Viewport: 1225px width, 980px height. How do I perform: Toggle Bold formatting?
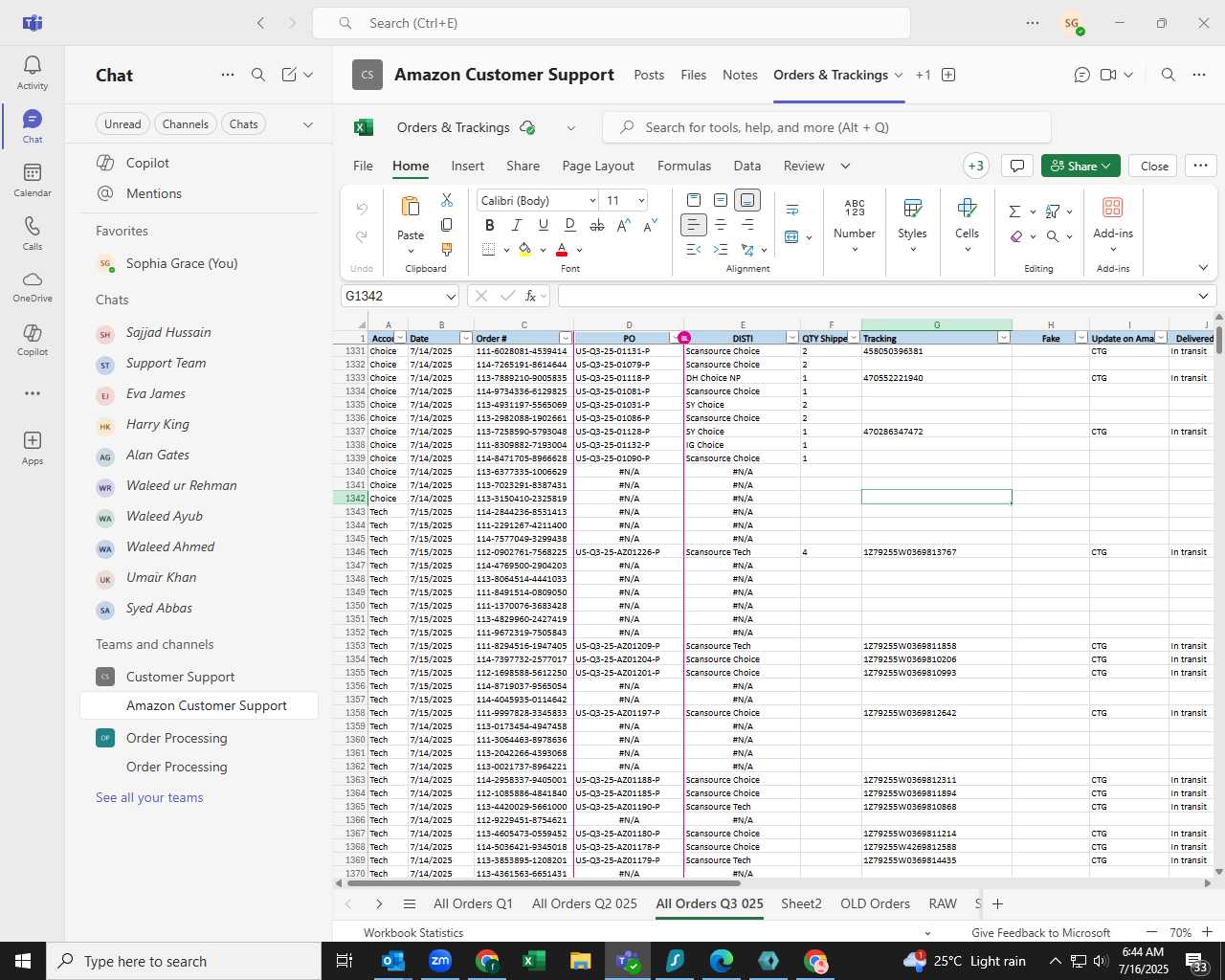490,225
